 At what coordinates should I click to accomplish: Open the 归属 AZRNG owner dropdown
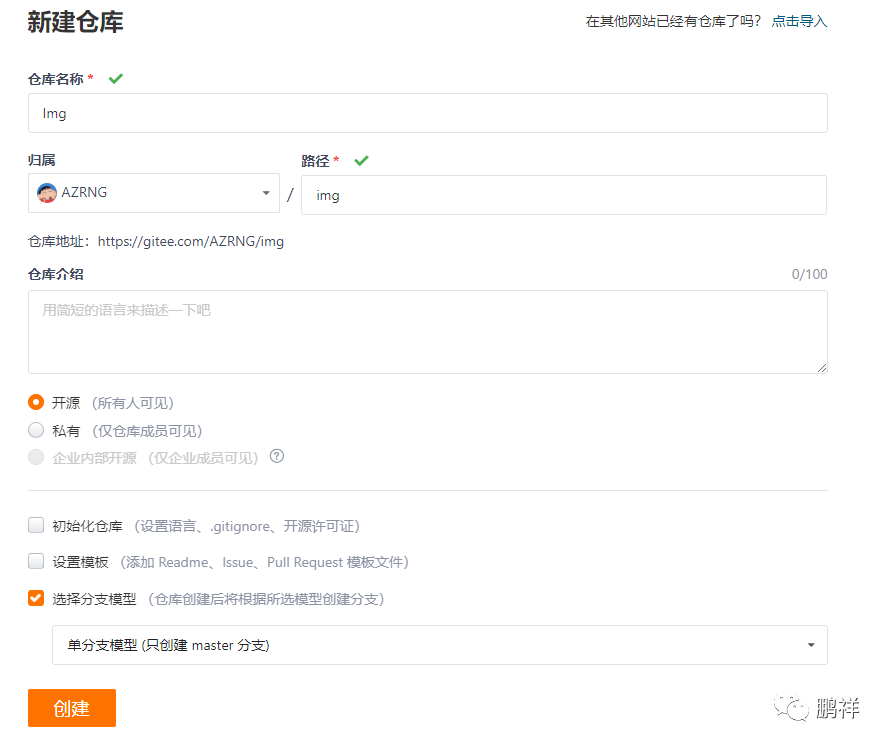point(153,193)
